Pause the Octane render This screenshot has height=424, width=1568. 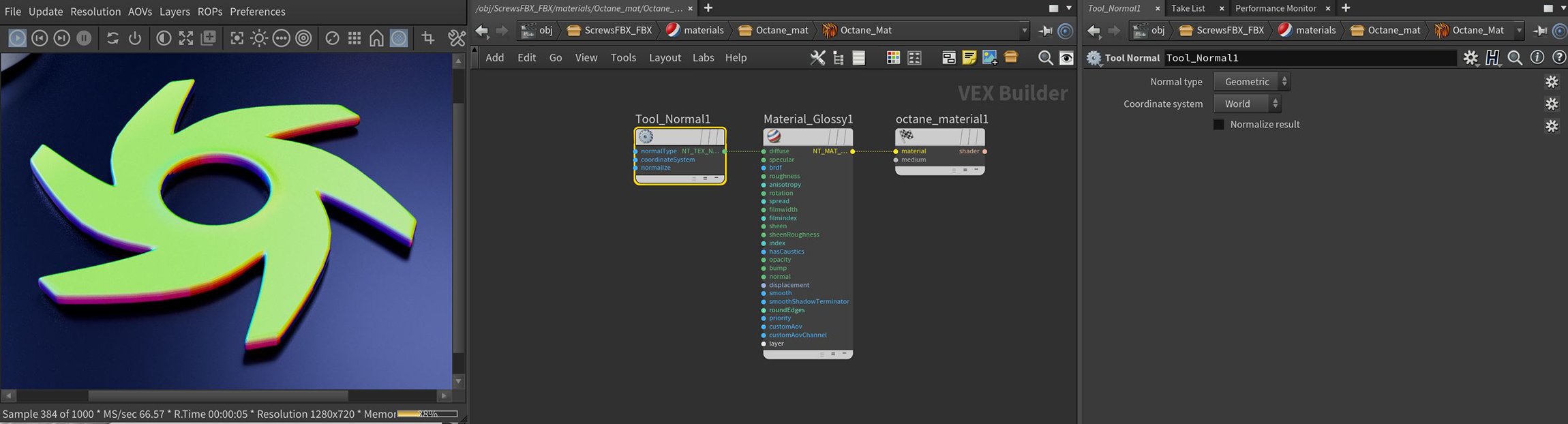coord(84,38)
